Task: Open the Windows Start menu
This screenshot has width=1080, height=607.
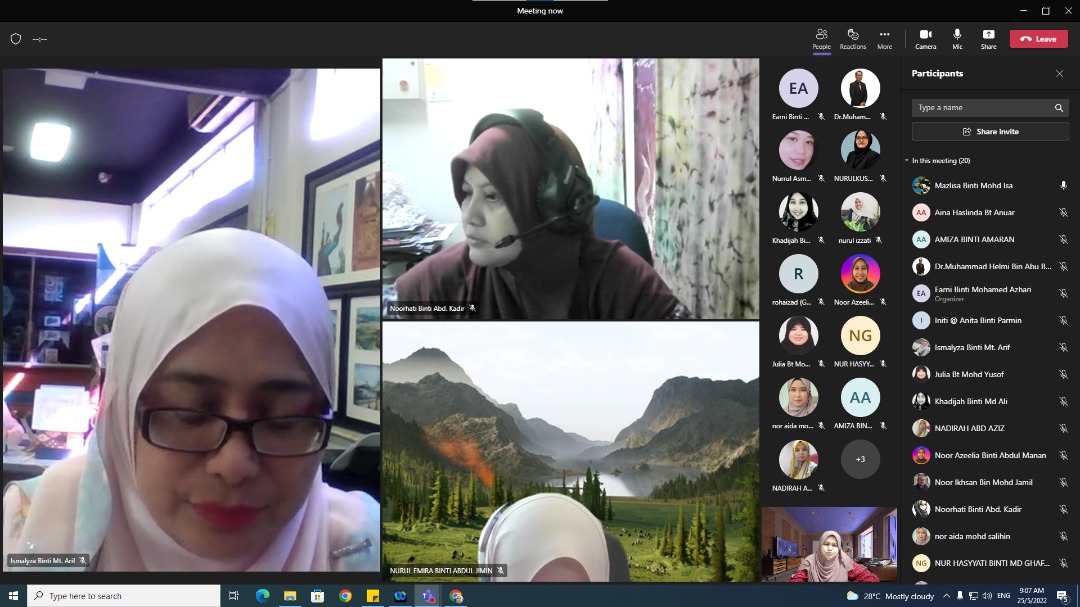Action: [13, 595]
